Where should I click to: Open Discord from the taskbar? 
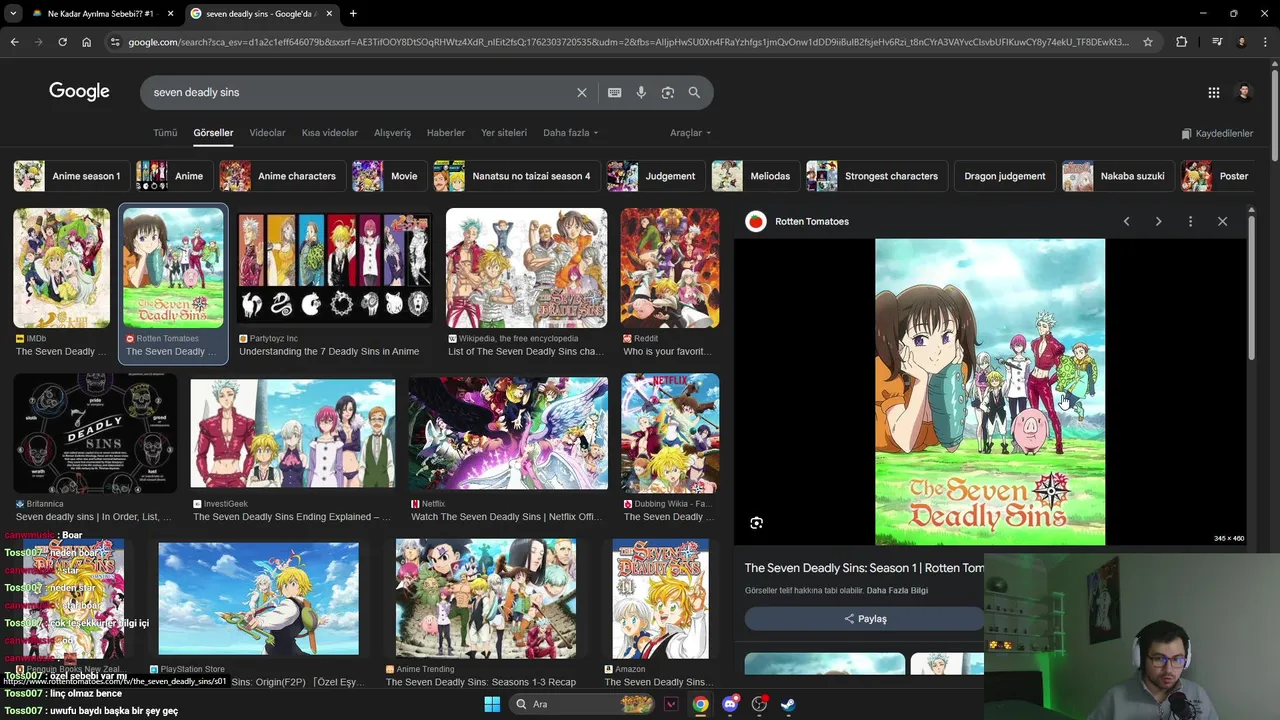click(x=730, y=704)
